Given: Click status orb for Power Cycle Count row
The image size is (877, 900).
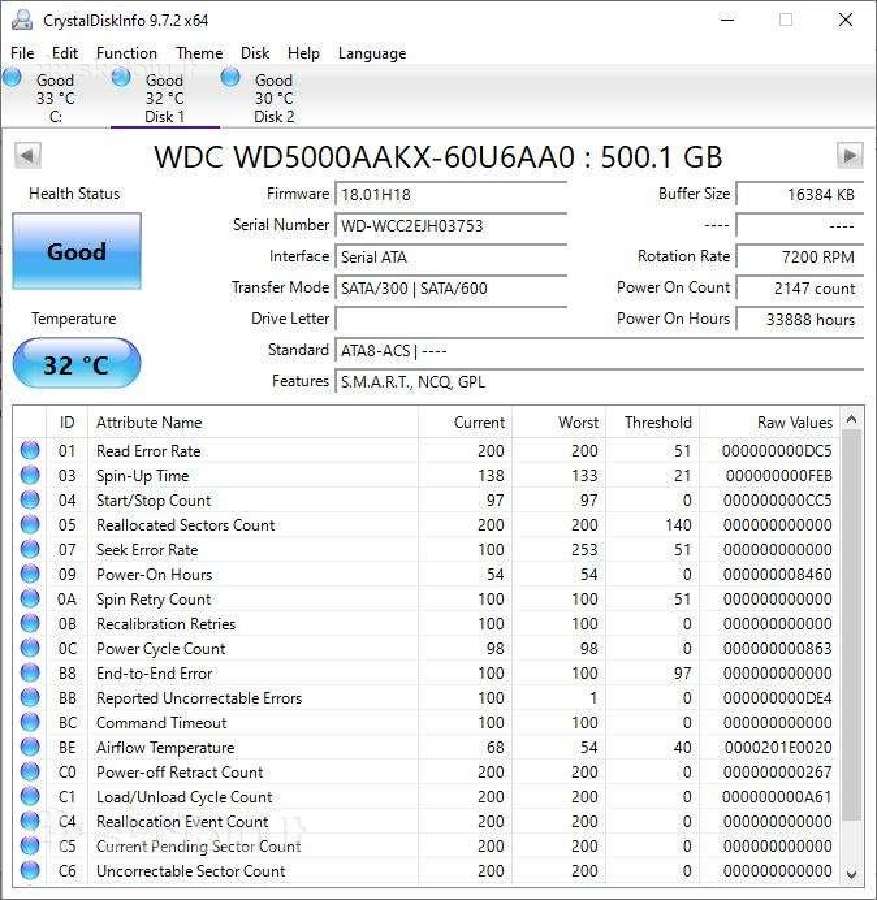Looking at the screenshot, I should click(30, 647).
